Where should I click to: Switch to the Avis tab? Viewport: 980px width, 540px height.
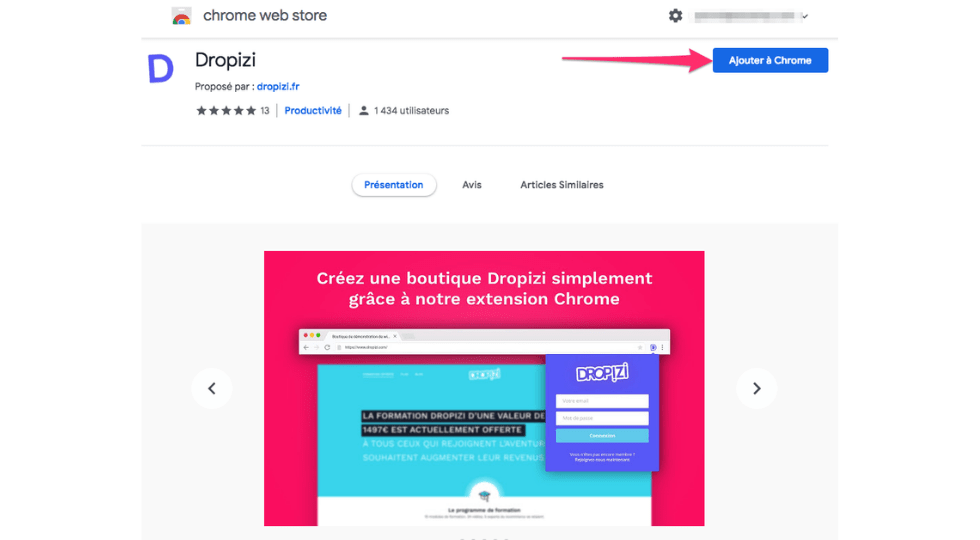point(472,185)
